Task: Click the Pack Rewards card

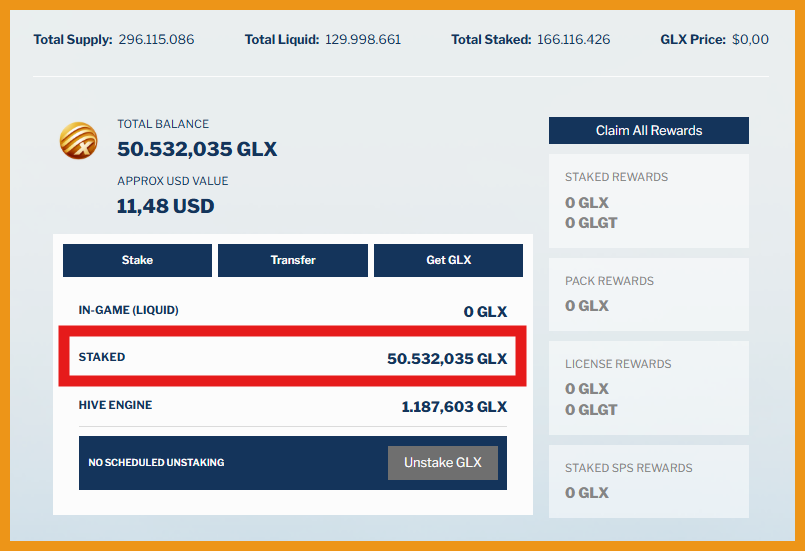Action: point(648,294)
